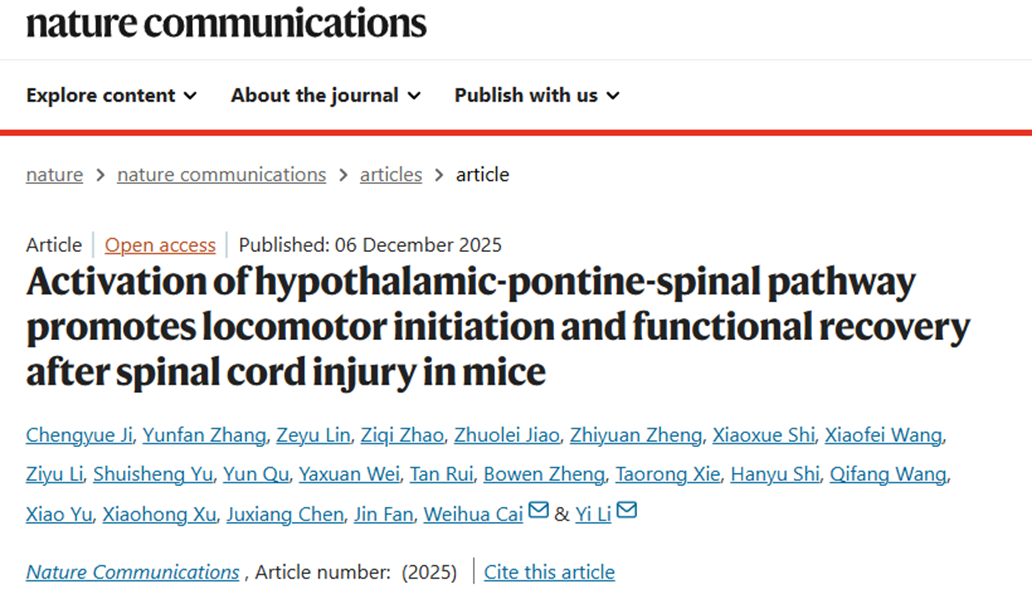
Task: Click the Open access link
Action: (160, 245)
